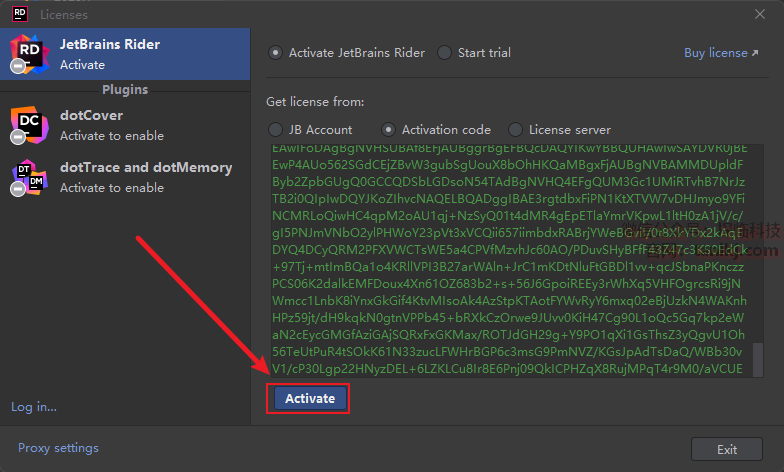Select the Activation code radio button
The image size is (784, 472).
(x=389, y=129)
